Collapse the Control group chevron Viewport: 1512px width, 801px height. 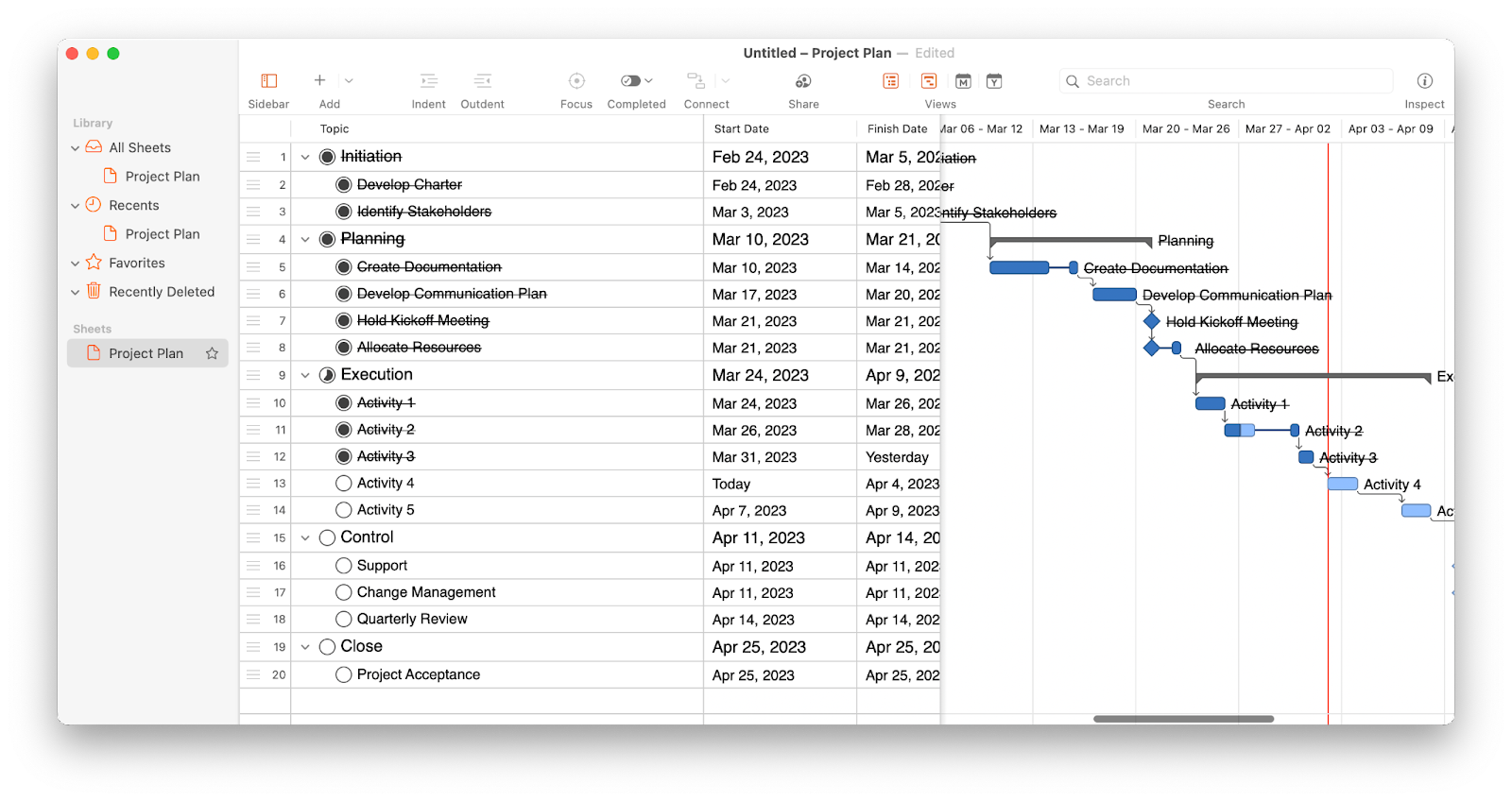(305, 538)
